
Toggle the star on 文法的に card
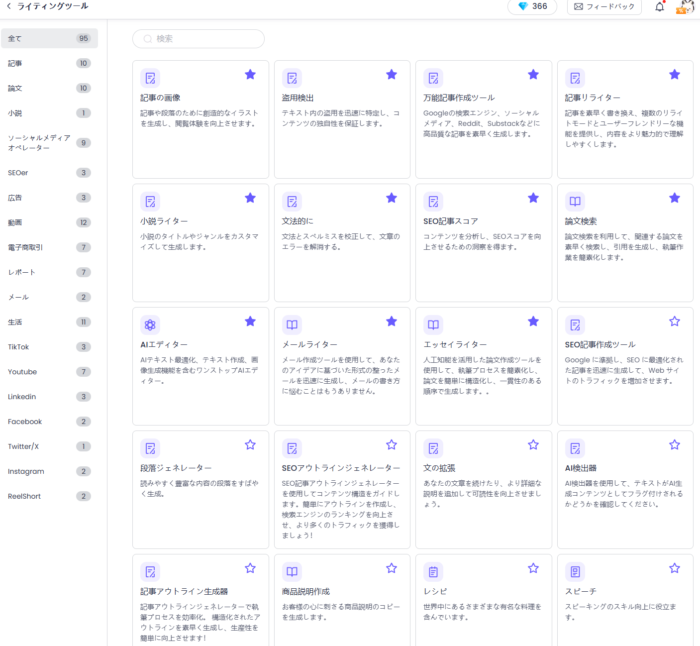392,198
